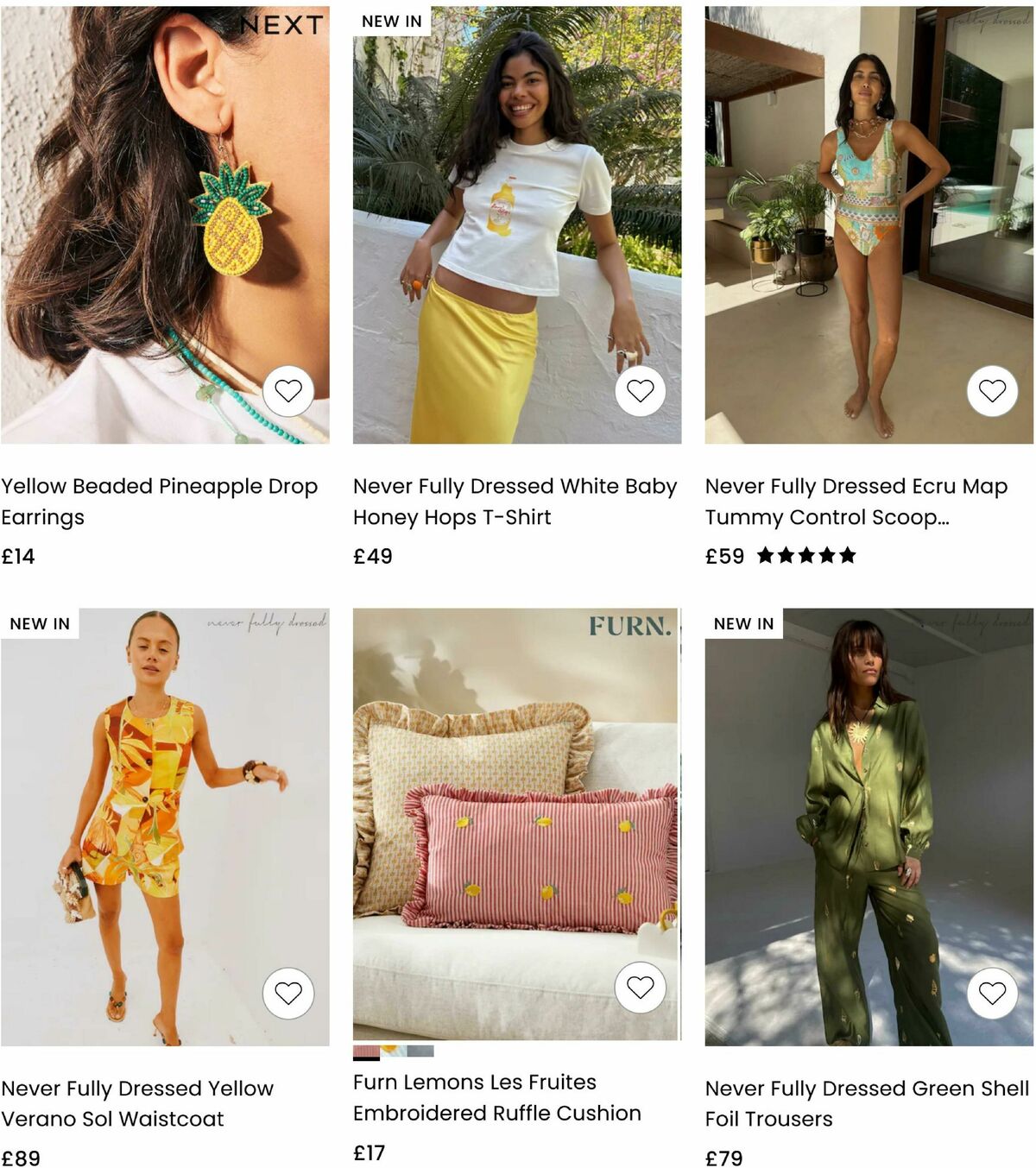Select the grey colour swatch for the cushion

pos(420,1051)
